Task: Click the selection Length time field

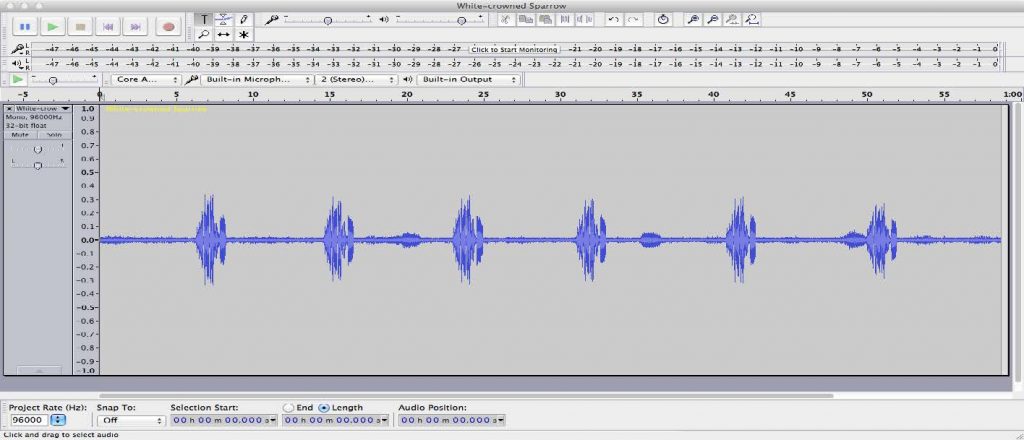Action: pos(336,420)
